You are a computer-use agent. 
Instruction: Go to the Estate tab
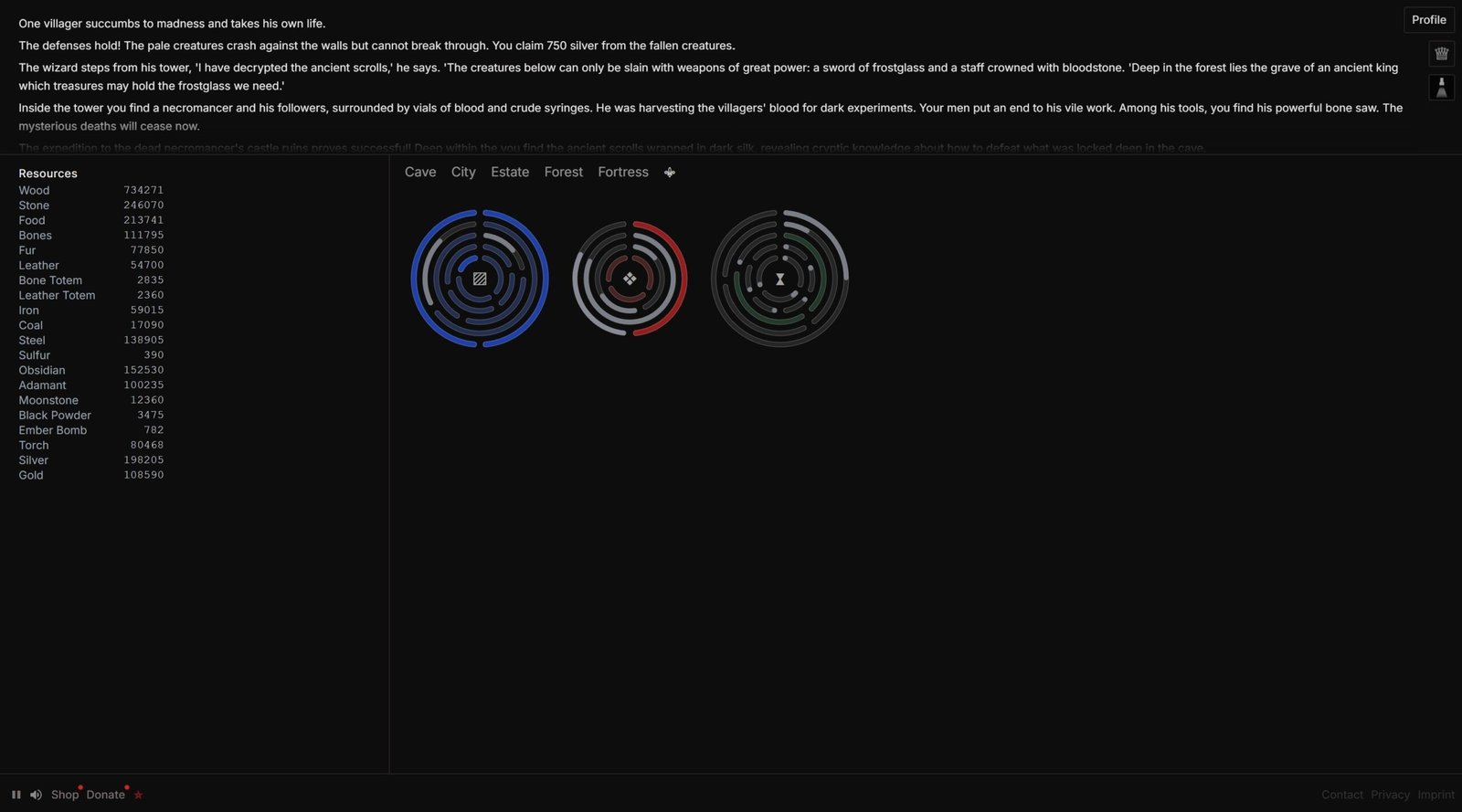click(x=510, y=172)
